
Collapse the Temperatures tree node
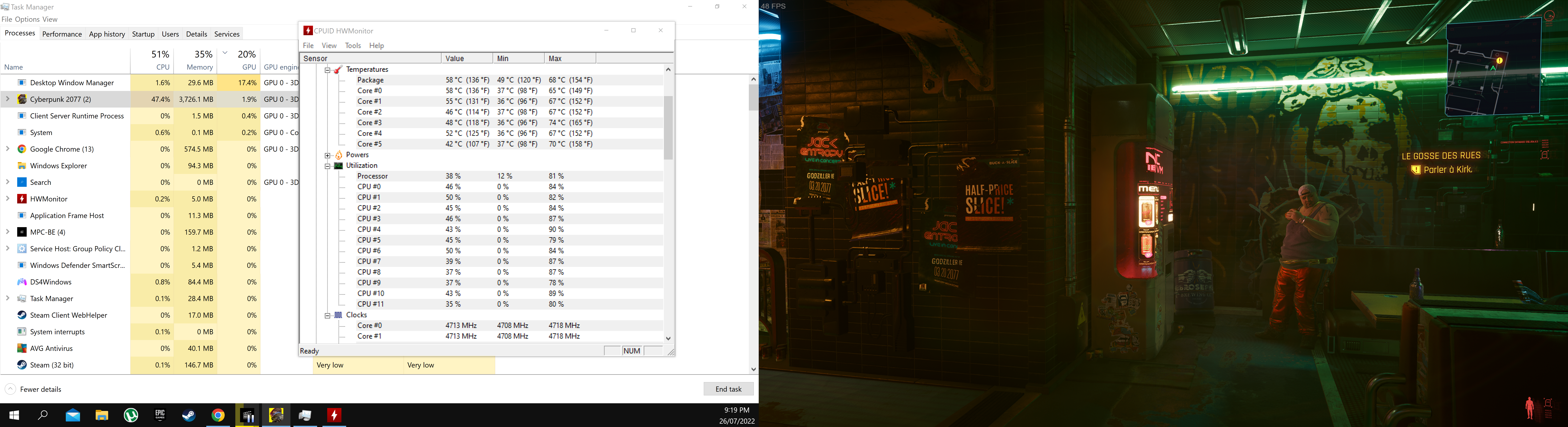coord(327,70)
